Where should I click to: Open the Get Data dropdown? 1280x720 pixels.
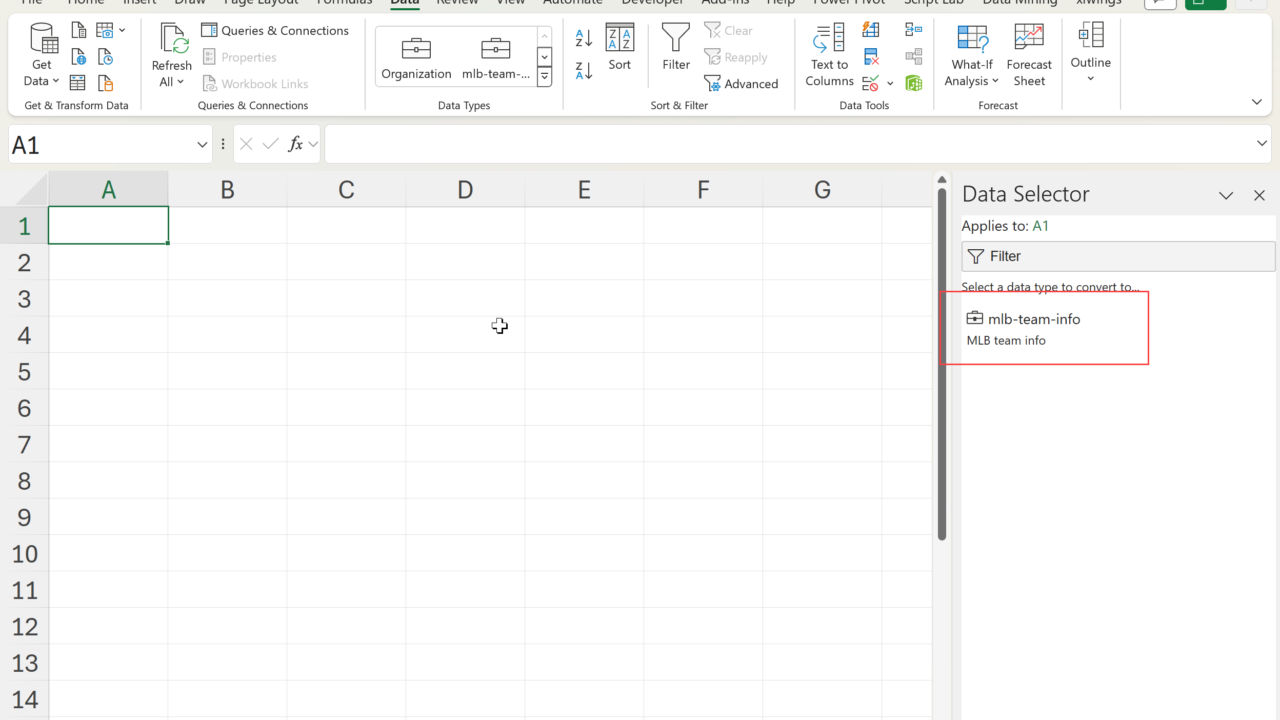pyautogui.click(x=41, y=81)
